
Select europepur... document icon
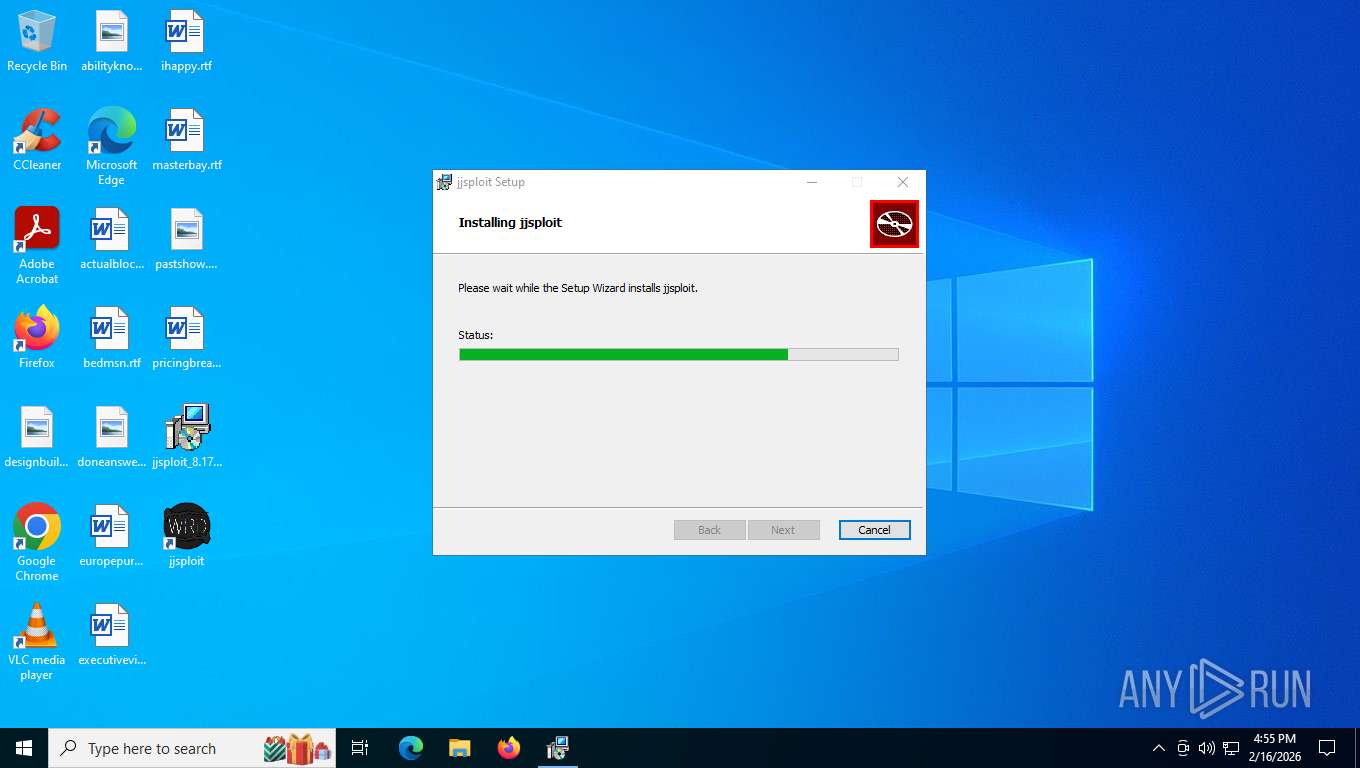point(111,536)
